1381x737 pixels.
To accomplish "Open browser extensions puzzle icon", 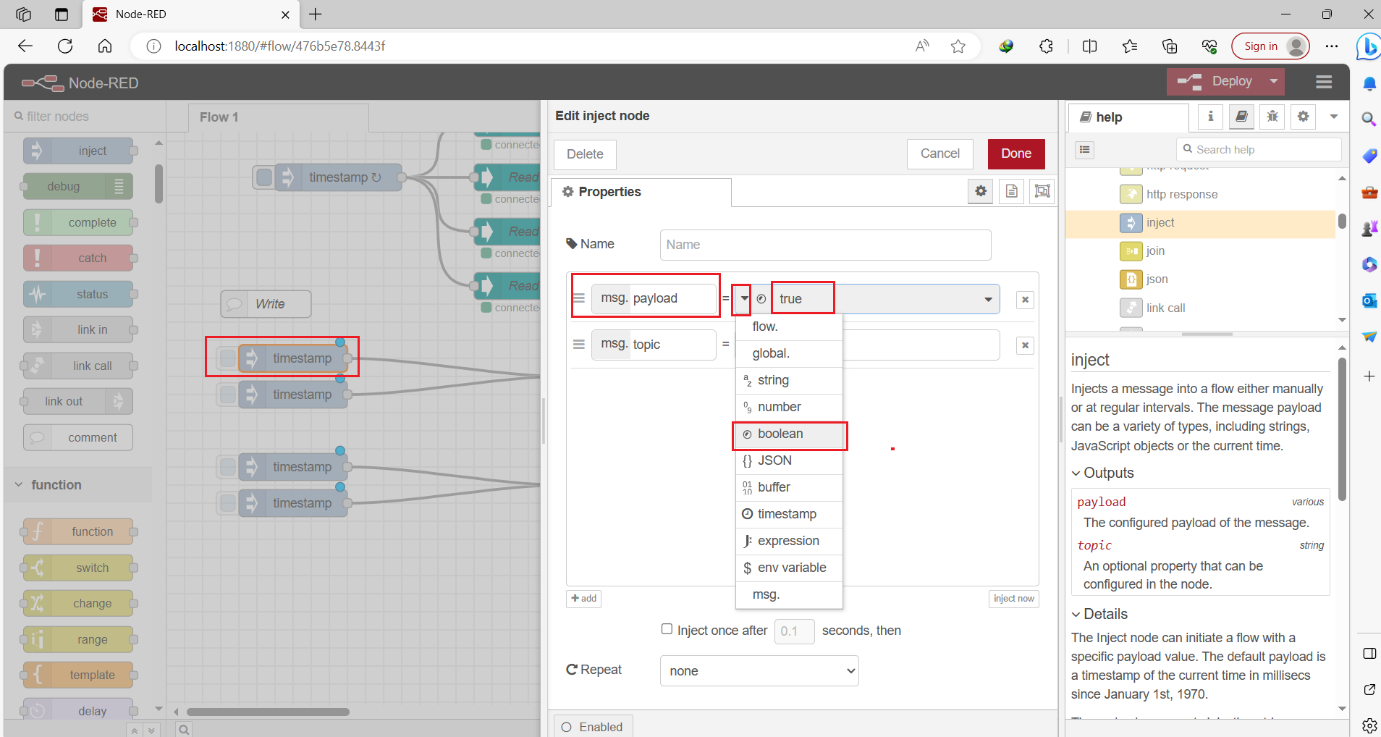I will coord(1047,46).
